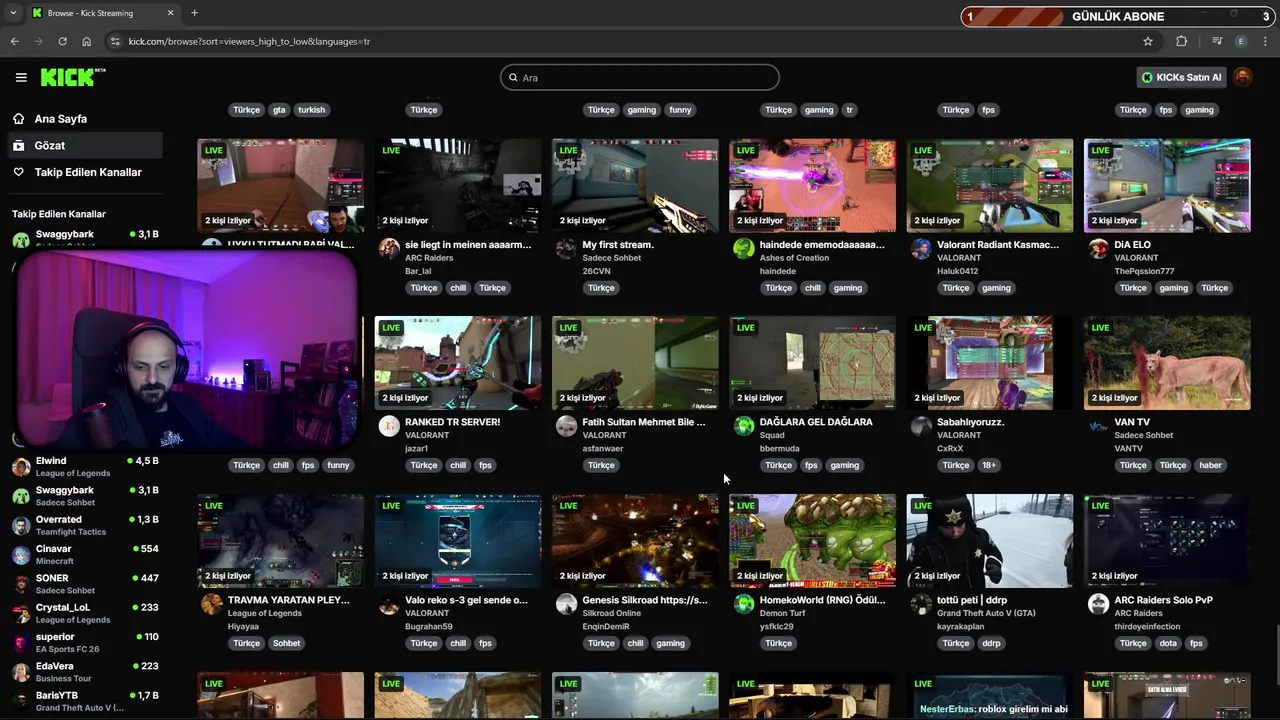Reload the current page
The image size is (1280, 720).
(62, 41)
